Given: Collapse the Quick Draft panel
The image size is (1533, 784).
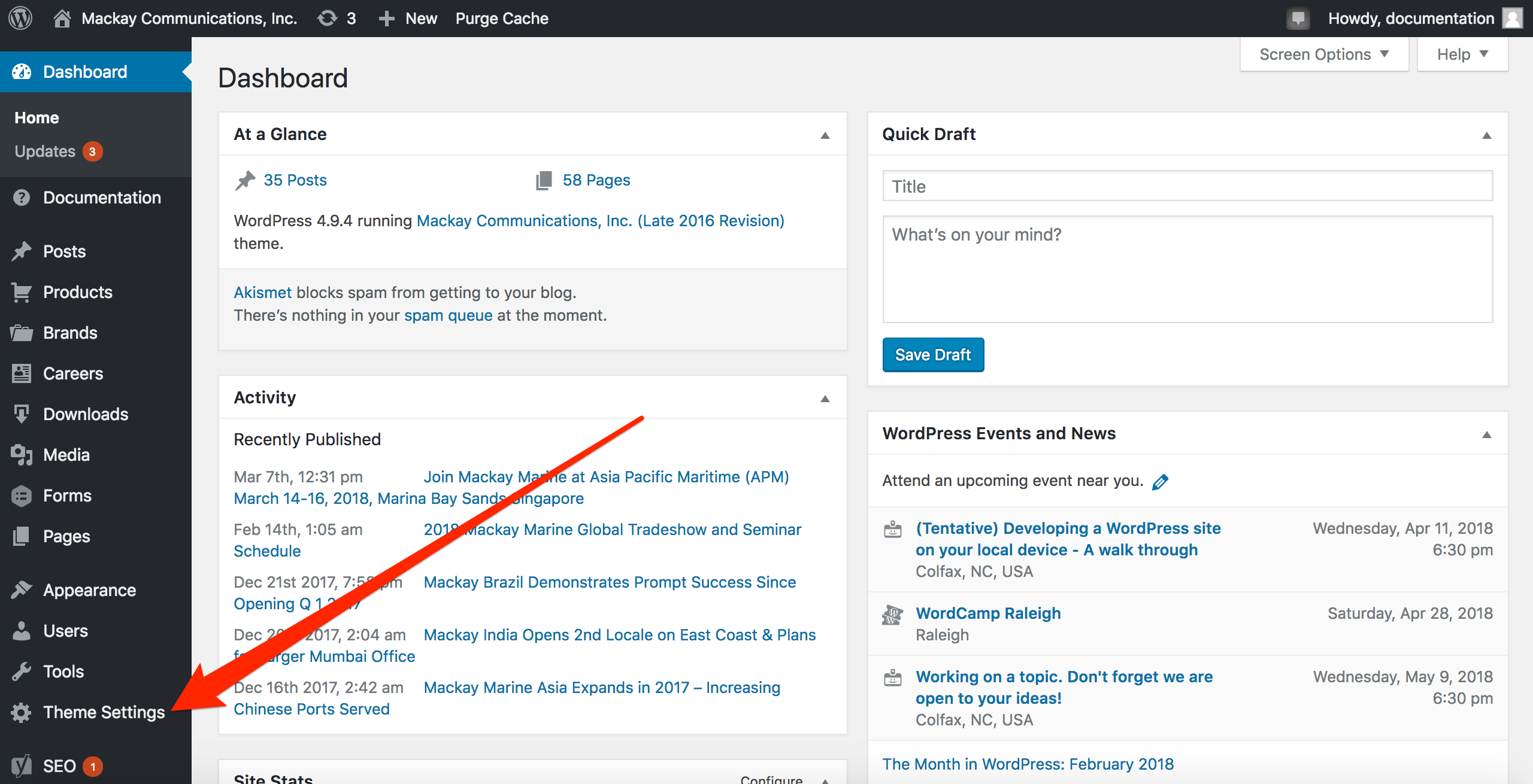Looking at the screenshot, I should [x=1486, y=135].
